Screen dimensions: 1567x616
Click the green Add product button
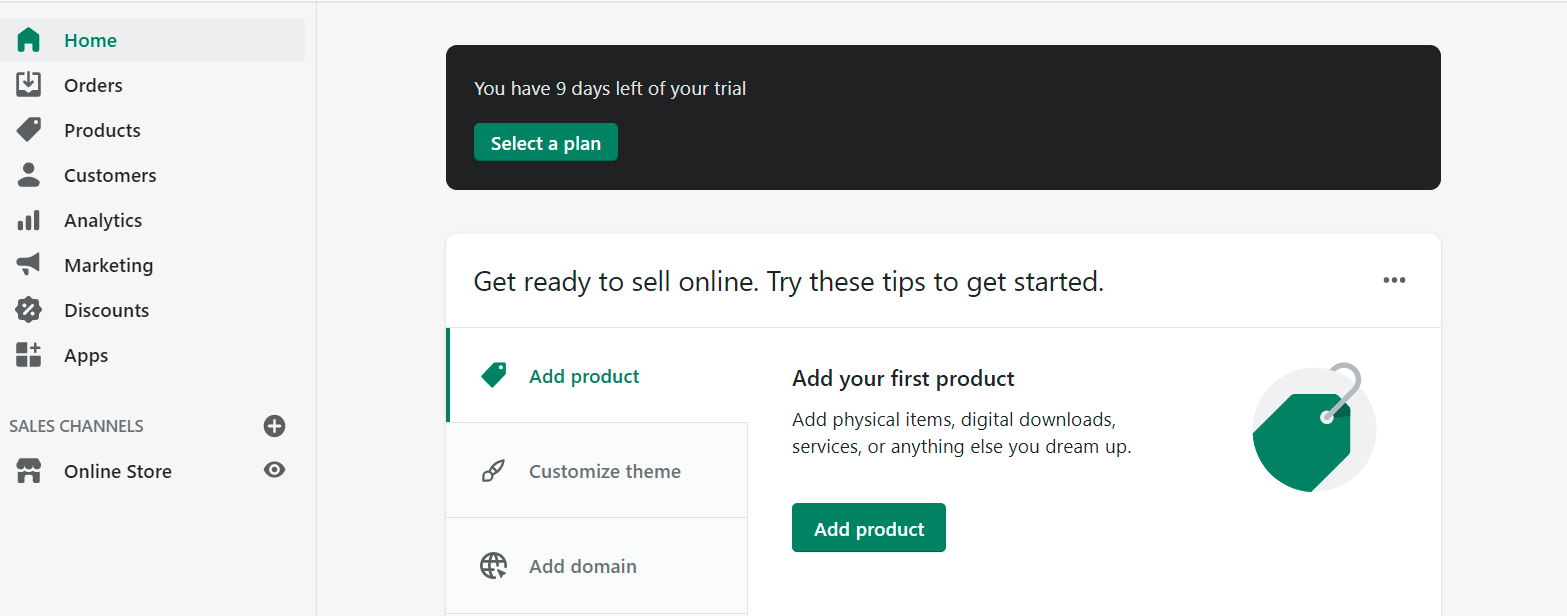click(x=868, y=528)
